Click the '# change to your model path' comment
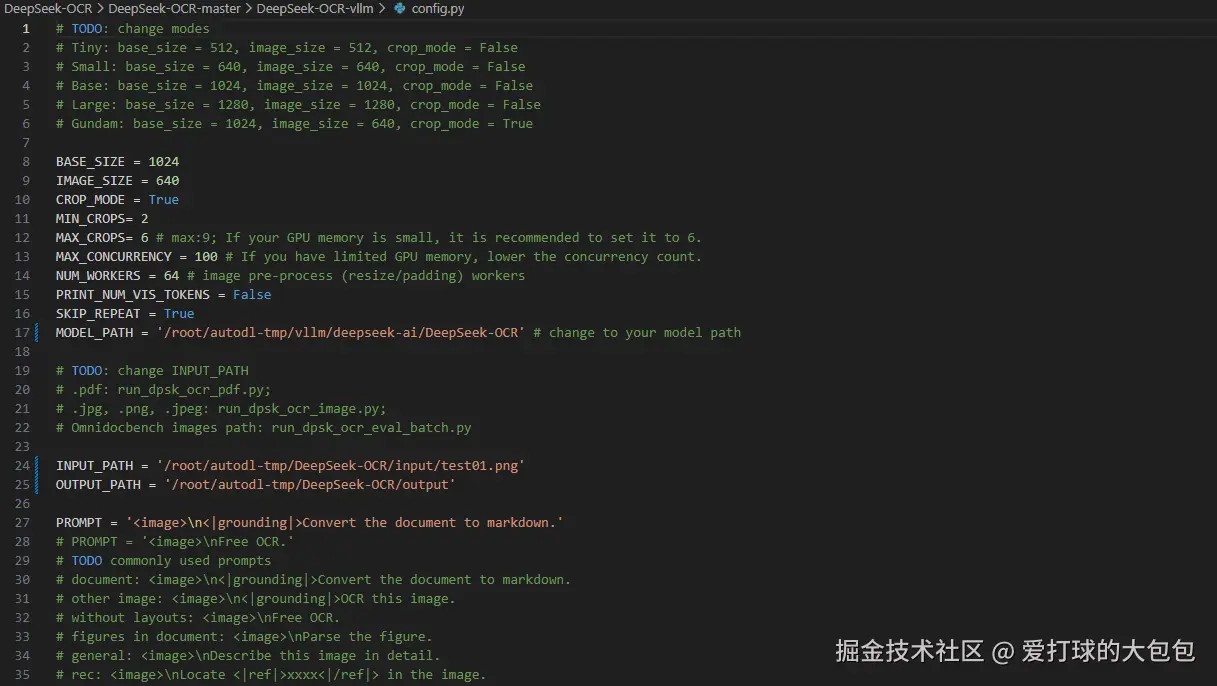 pos(637,333)
